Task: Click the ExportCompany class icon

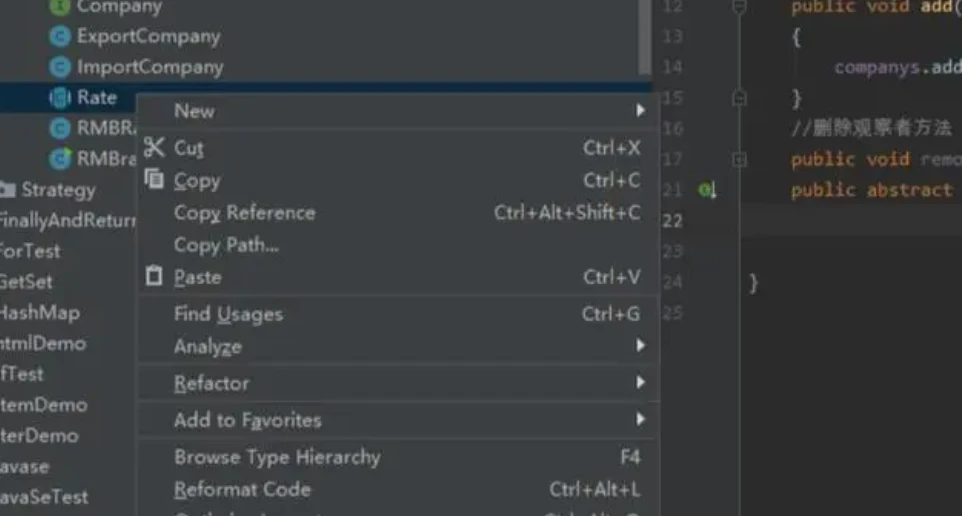Action: pyautogui.click(x=60, y=37)
